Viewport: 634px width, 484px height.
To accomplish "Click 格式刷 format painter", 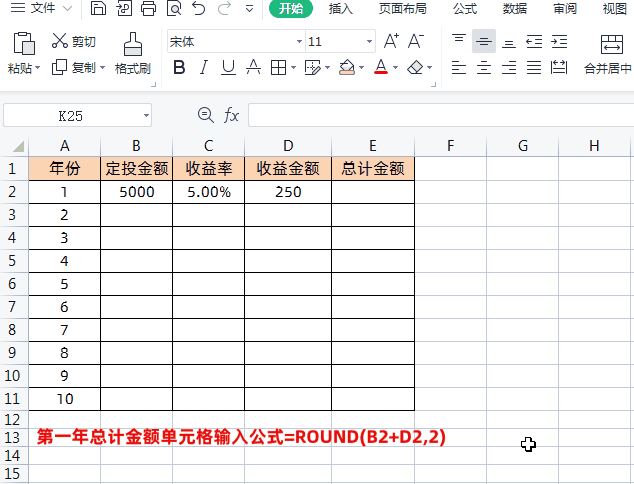I will (x=133, y=54).
